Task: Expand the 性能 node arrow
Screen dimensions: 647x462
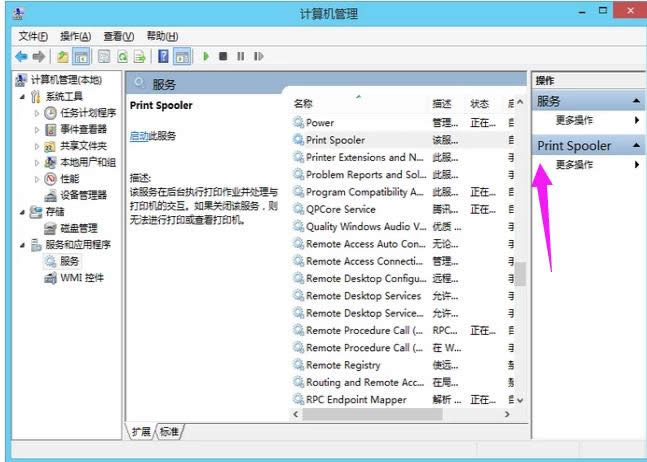Action: pyautogui.click(x=37, y=179)
